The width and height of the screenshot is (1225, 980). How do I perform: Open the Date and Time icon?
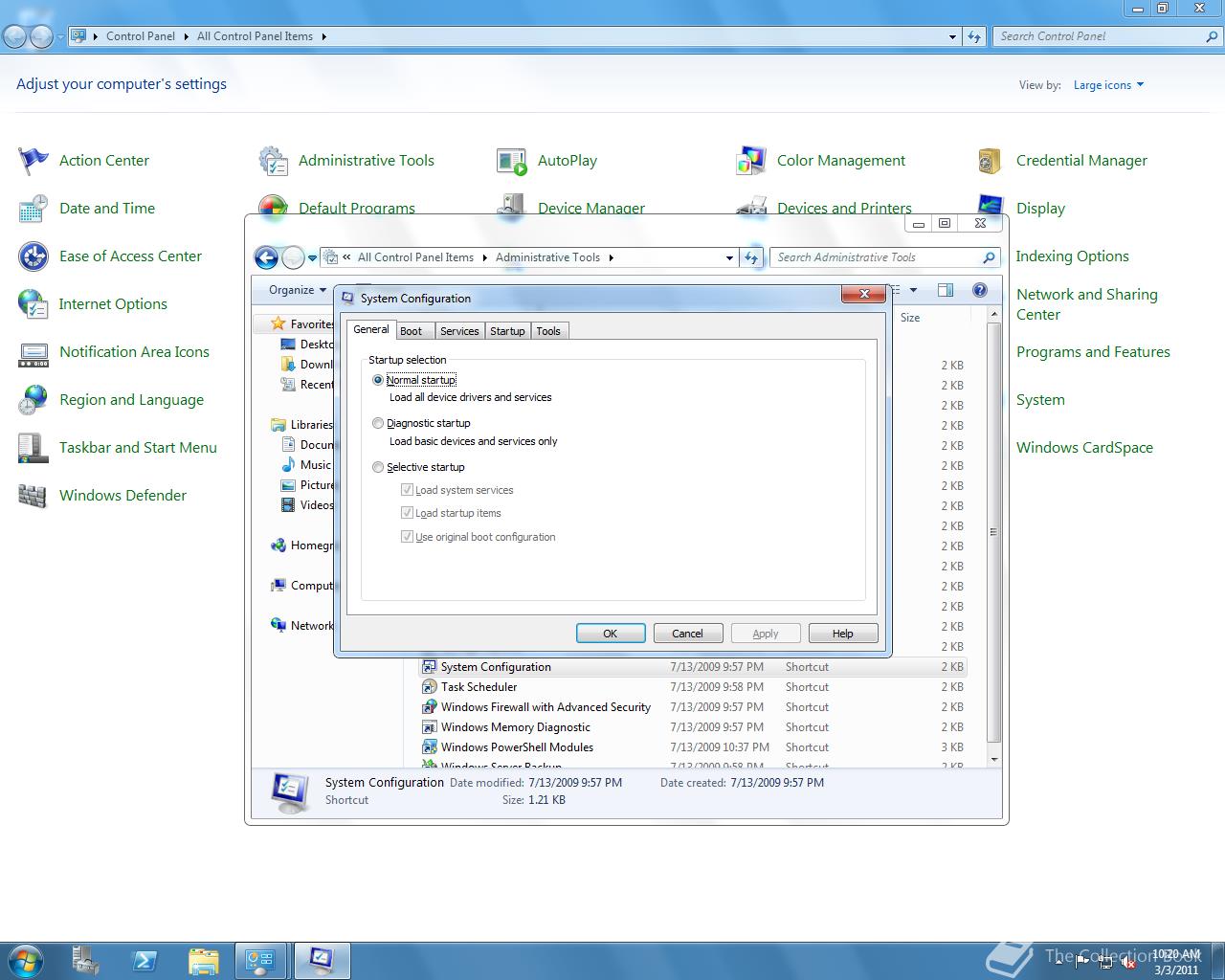point(33,209)
